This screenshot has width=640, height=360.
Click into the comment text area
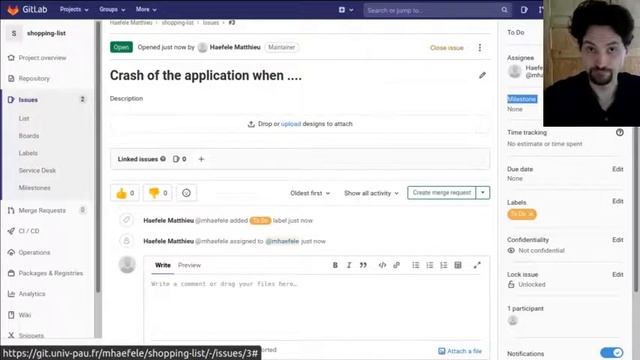coord(317,308)
